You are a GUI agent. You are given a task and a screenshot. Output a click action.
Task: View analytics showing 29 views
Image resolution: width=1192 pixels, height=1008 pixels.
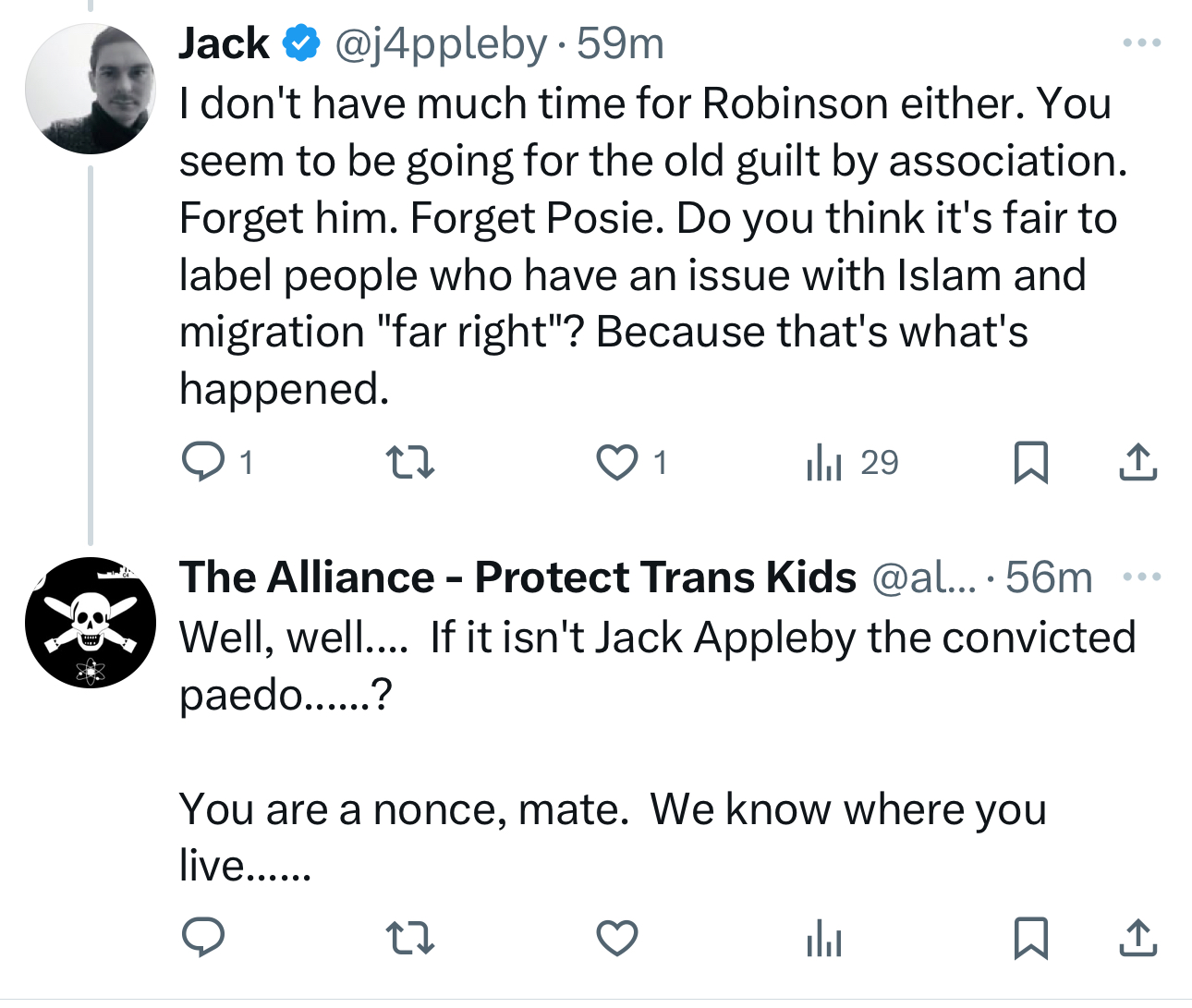(825, 462)
